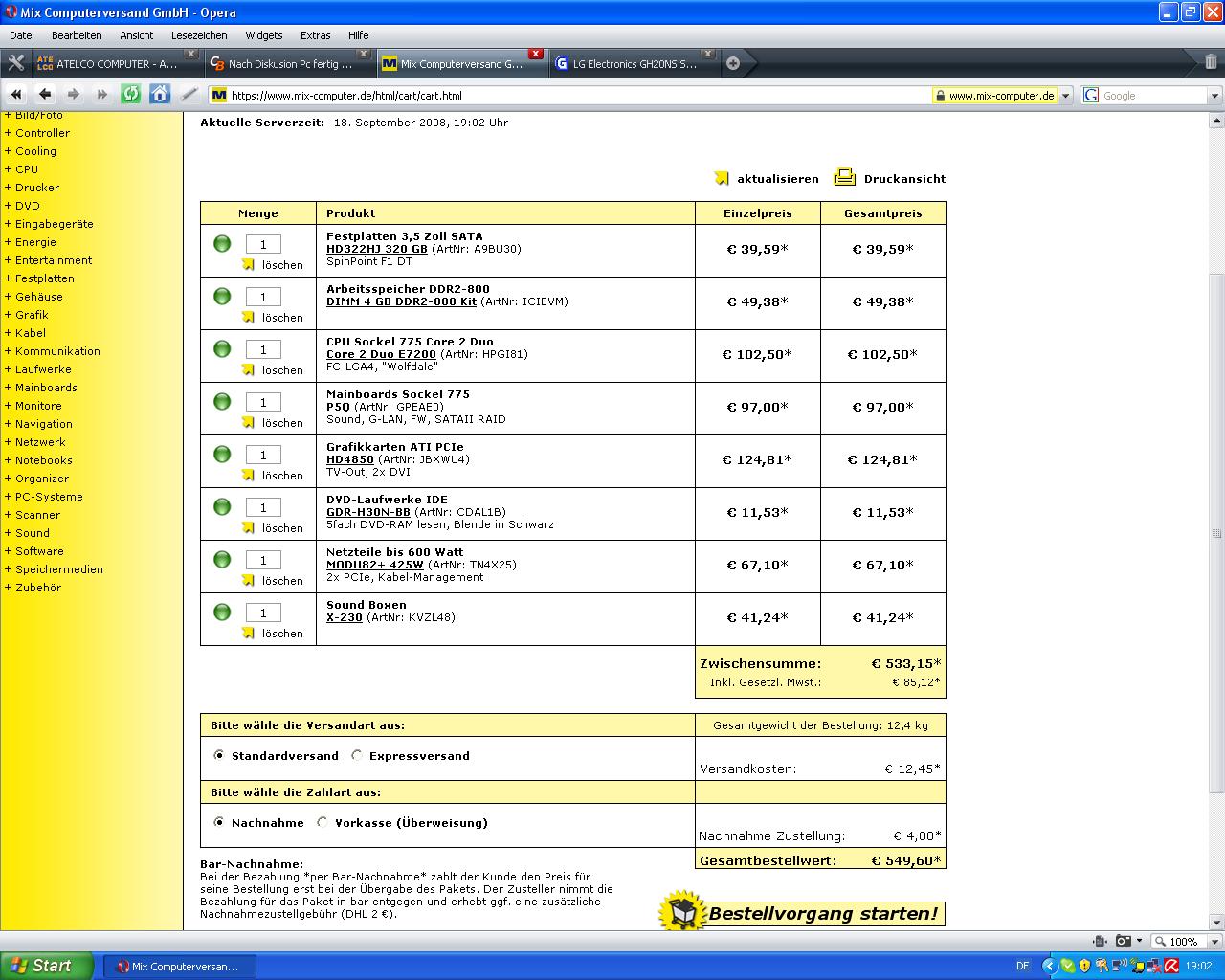Click the Forward arrow button

point(74,94)
